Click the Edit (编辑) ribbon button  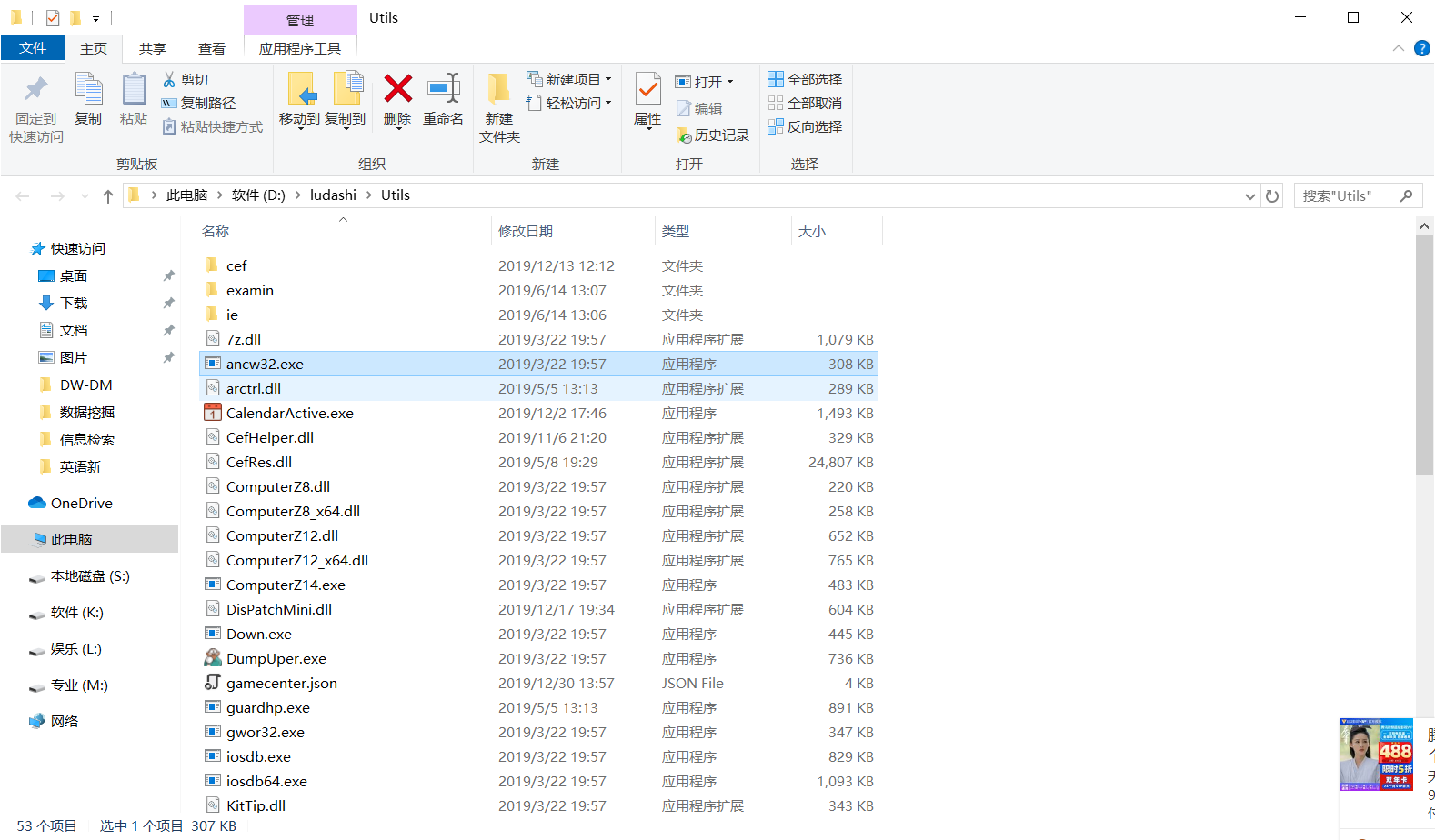699,109
